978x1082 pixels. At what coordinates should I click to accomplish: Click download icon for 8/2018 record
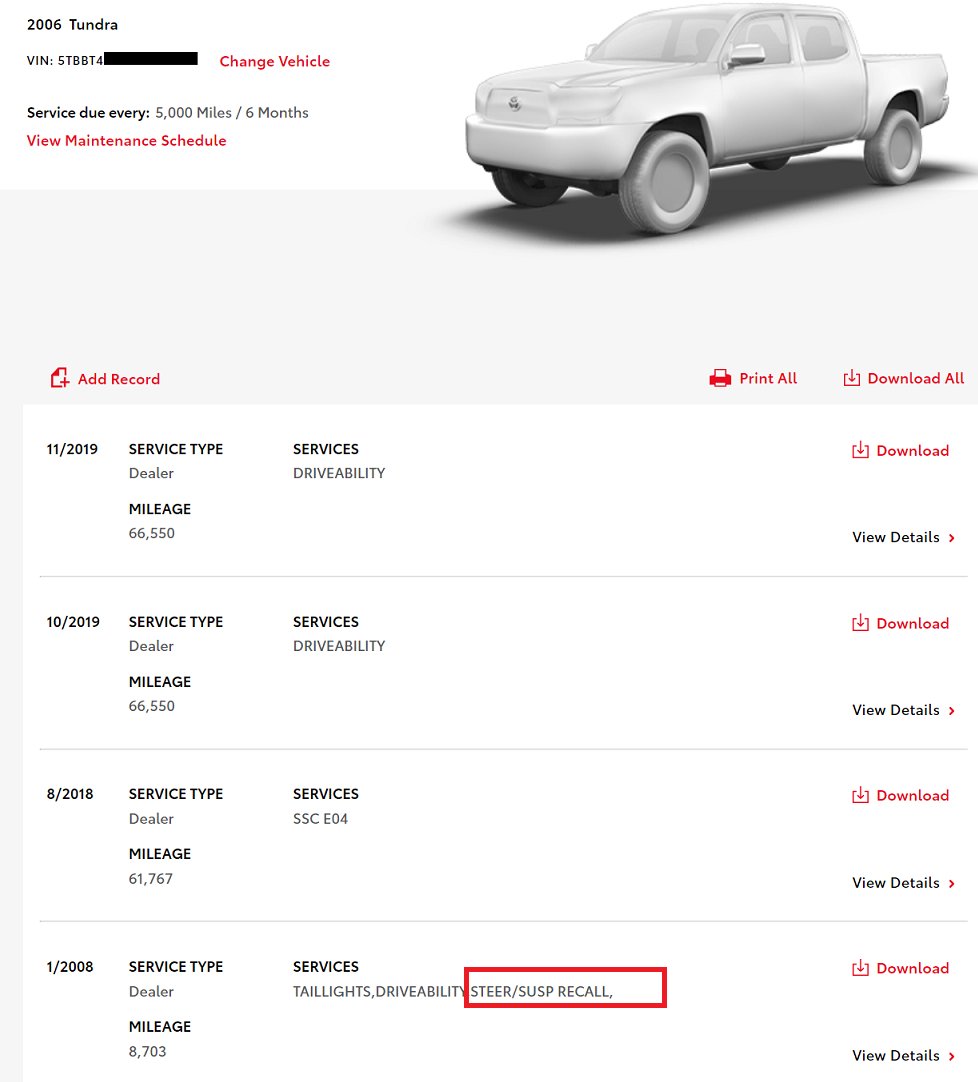(x=860, y=795)
